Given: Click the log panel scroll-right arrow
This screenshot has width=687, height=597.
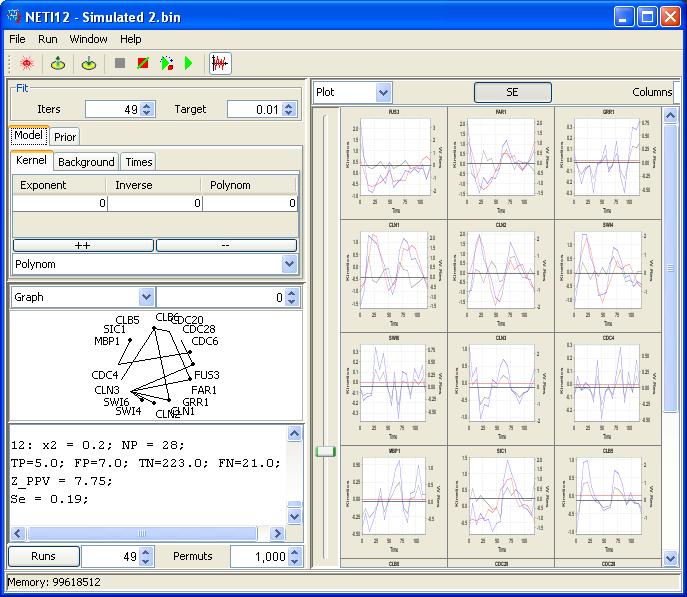Looking at the screenshot, I should click(x=277, y=533).
